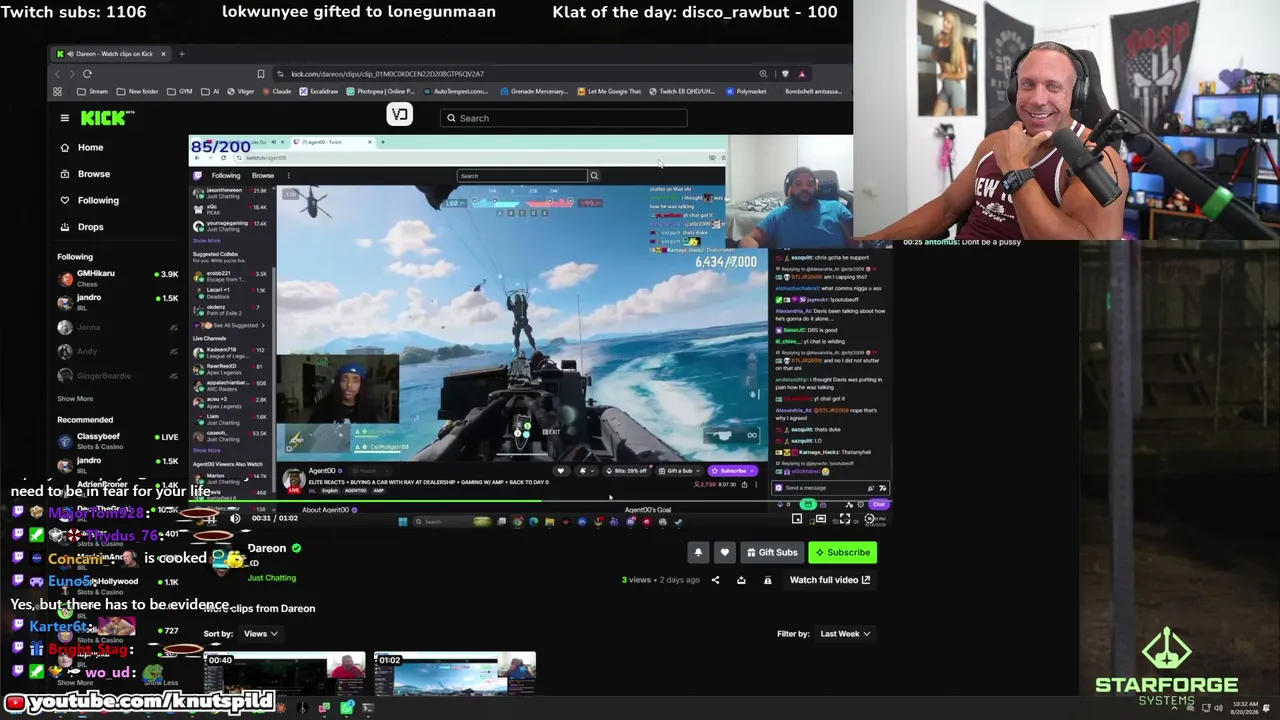Bookmark this page via the address bar icon
This screenshot has height=720, width=1280.
click(261, 74)
